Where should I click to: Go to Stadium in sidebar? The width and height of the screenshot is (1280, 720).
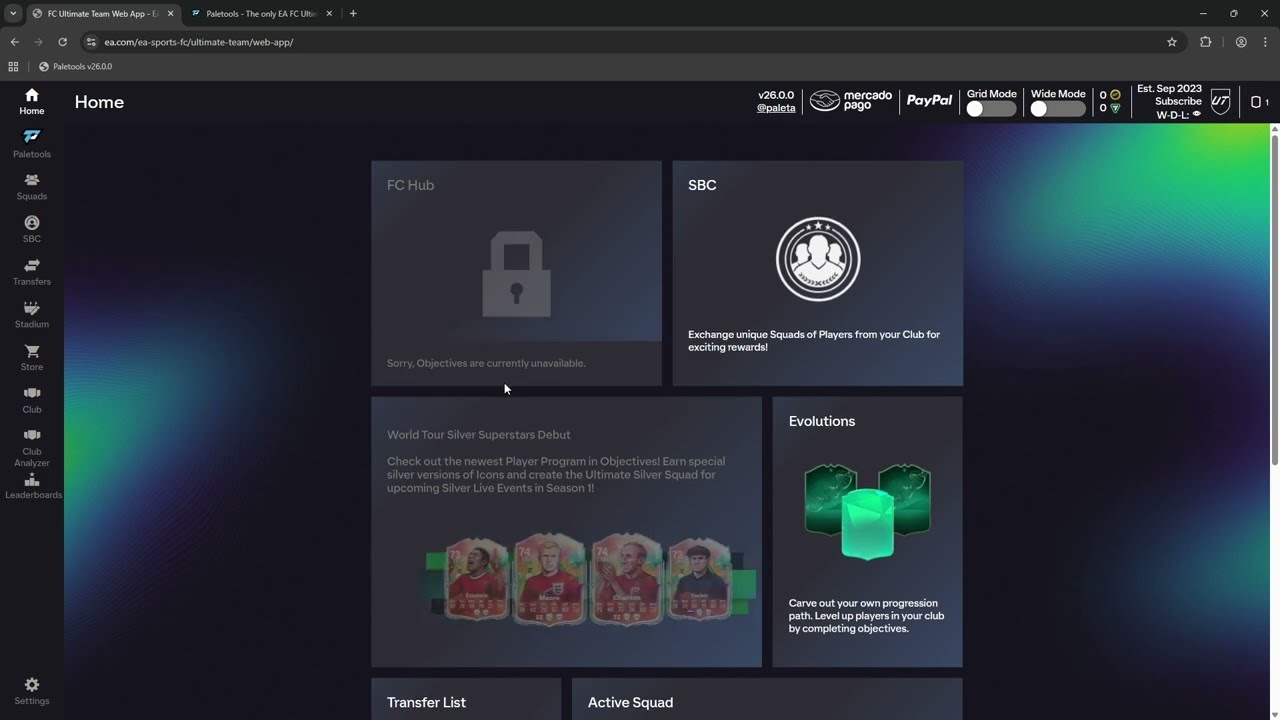click(x=31, y=314)
